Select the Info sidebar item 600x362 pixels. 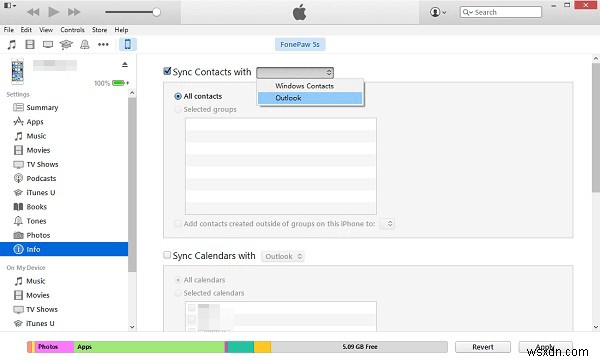pos(64,249)
